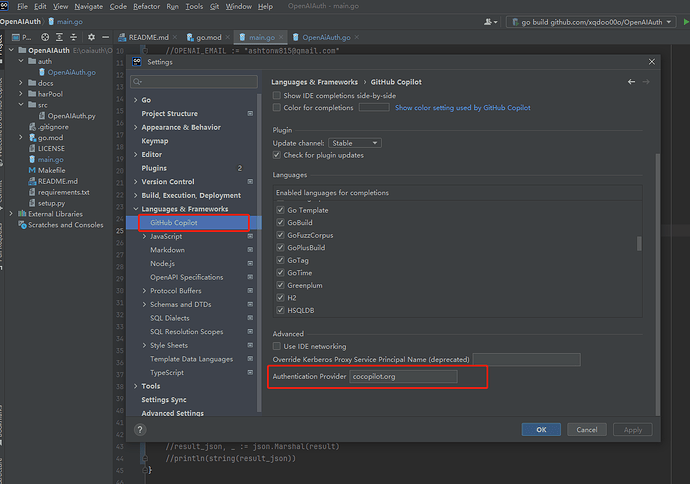Expand docs folder in project tree
This screenshot has width=690, height=484.
[21, 83]
